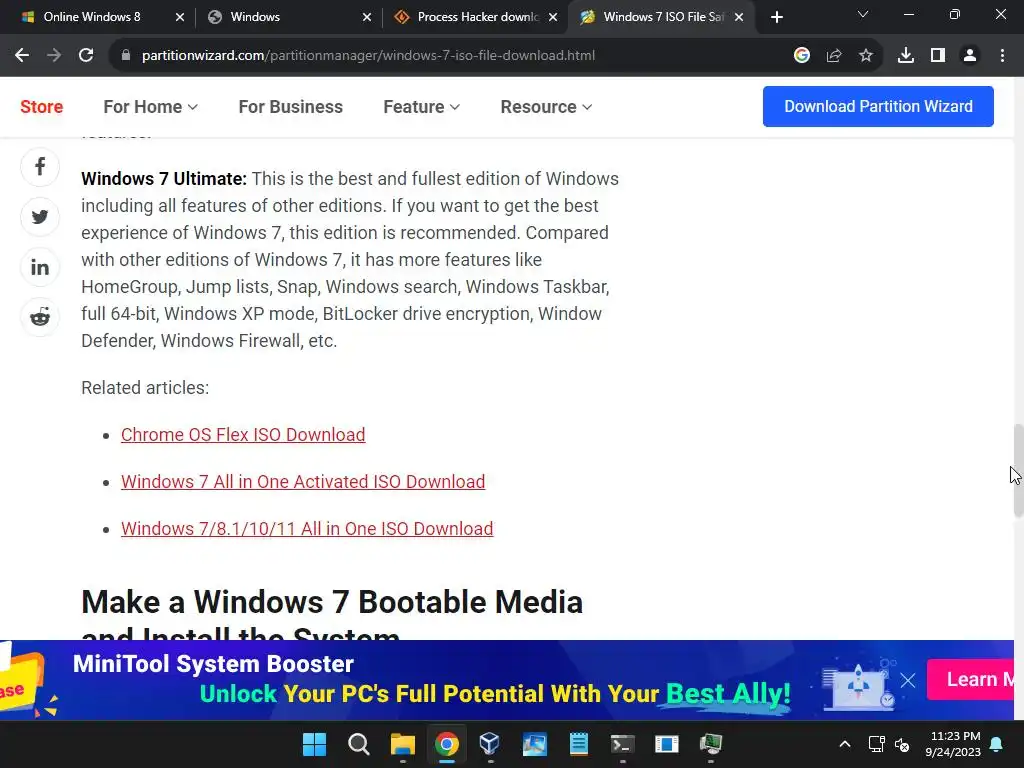Open Windows 7 All in One Activated ISO link

pyautogui.click(x=303, y=482)
